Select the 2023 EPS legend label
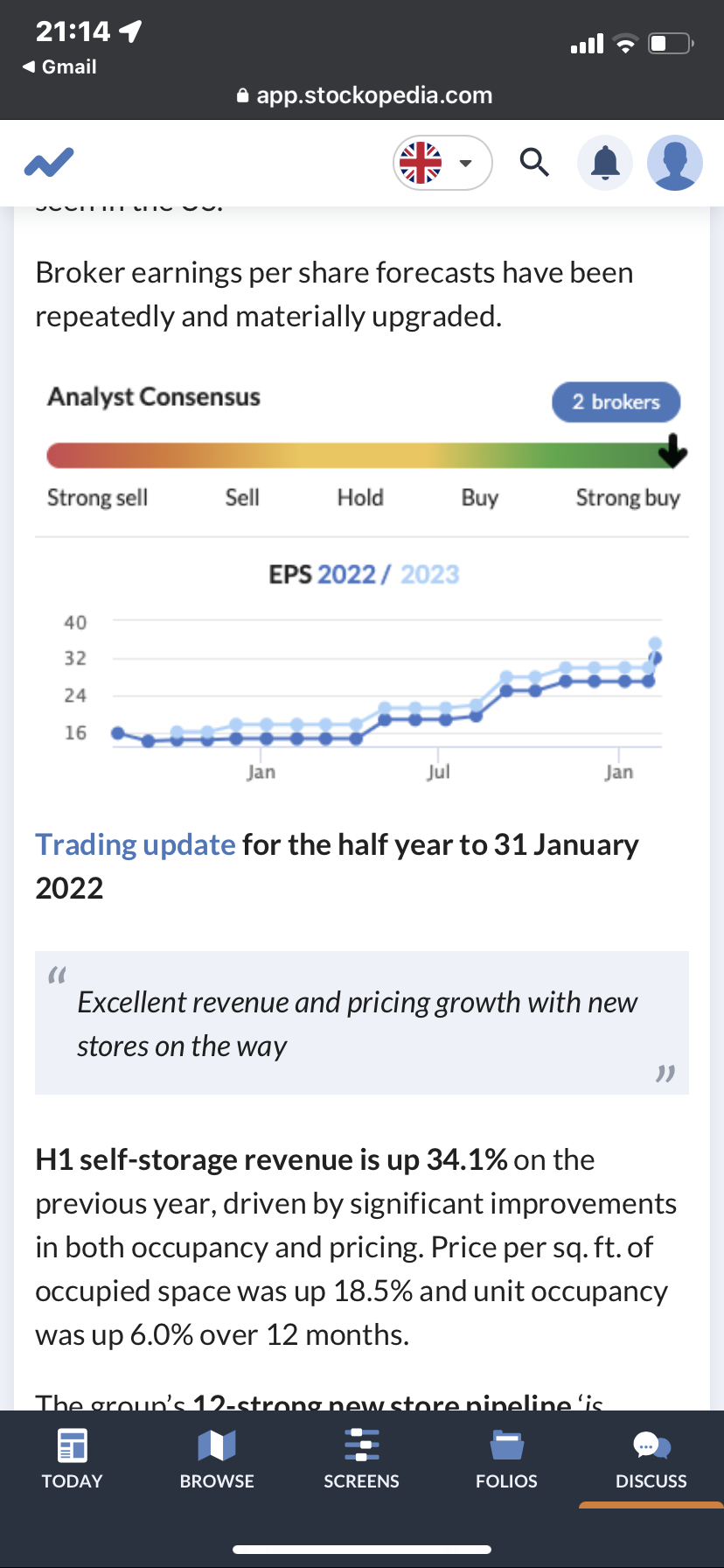Screen dimensions: 724x1568 (x=429, y=574)
